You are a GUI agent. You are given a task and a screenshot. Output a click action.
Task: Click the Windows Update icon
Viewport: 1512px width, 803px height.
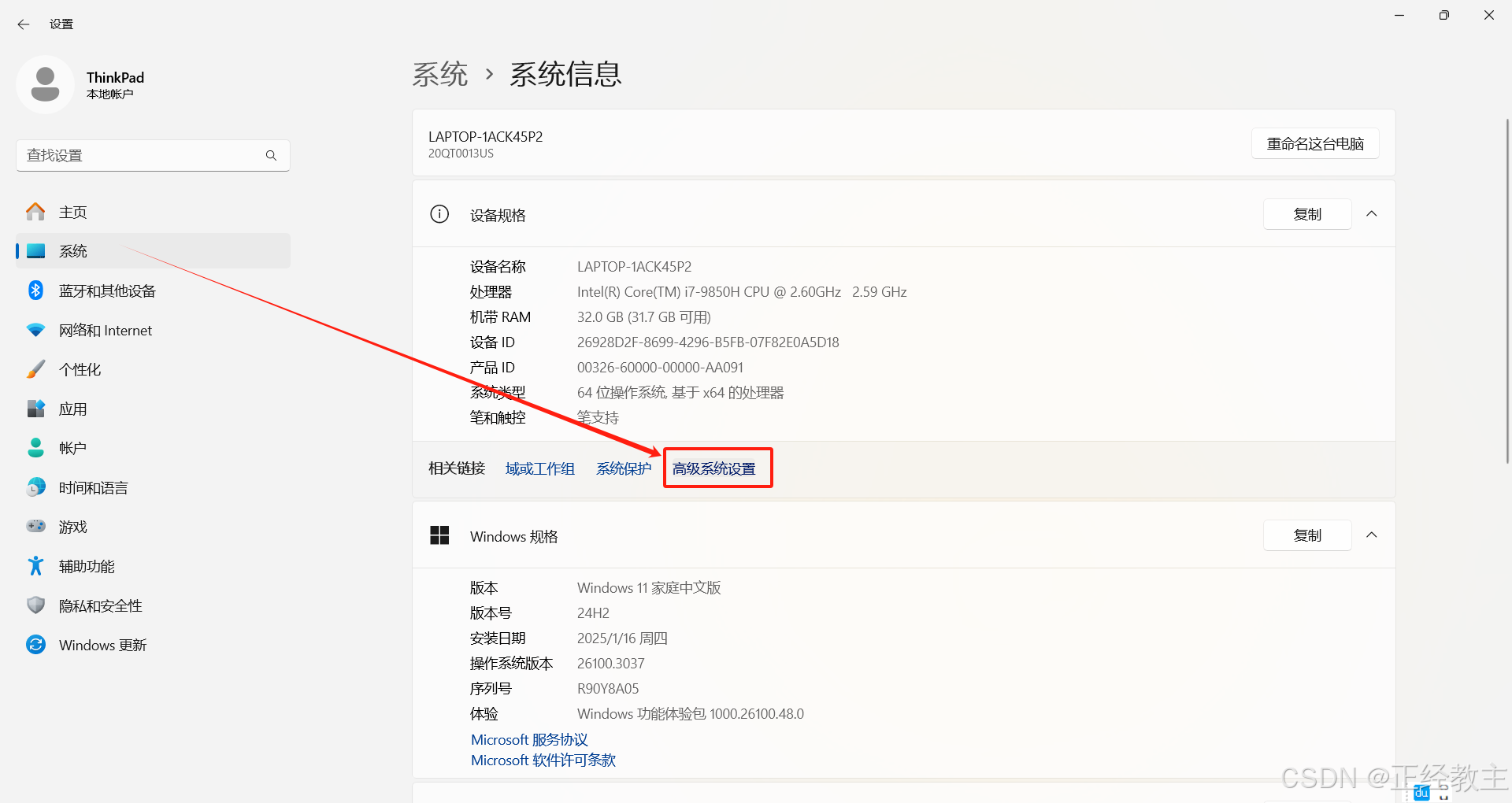[35, 645]
